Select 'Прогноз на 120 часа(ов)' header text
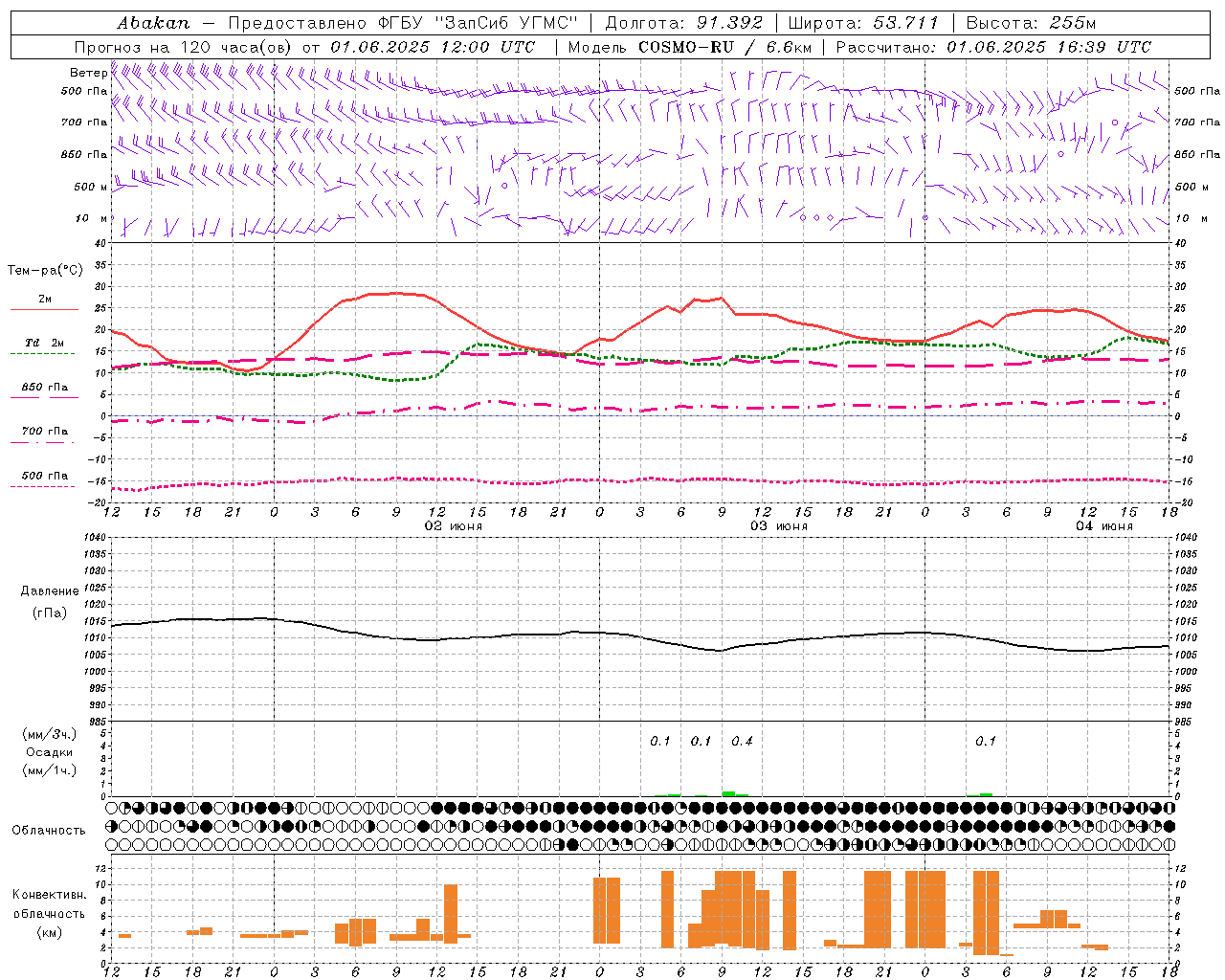 point(185,47)
